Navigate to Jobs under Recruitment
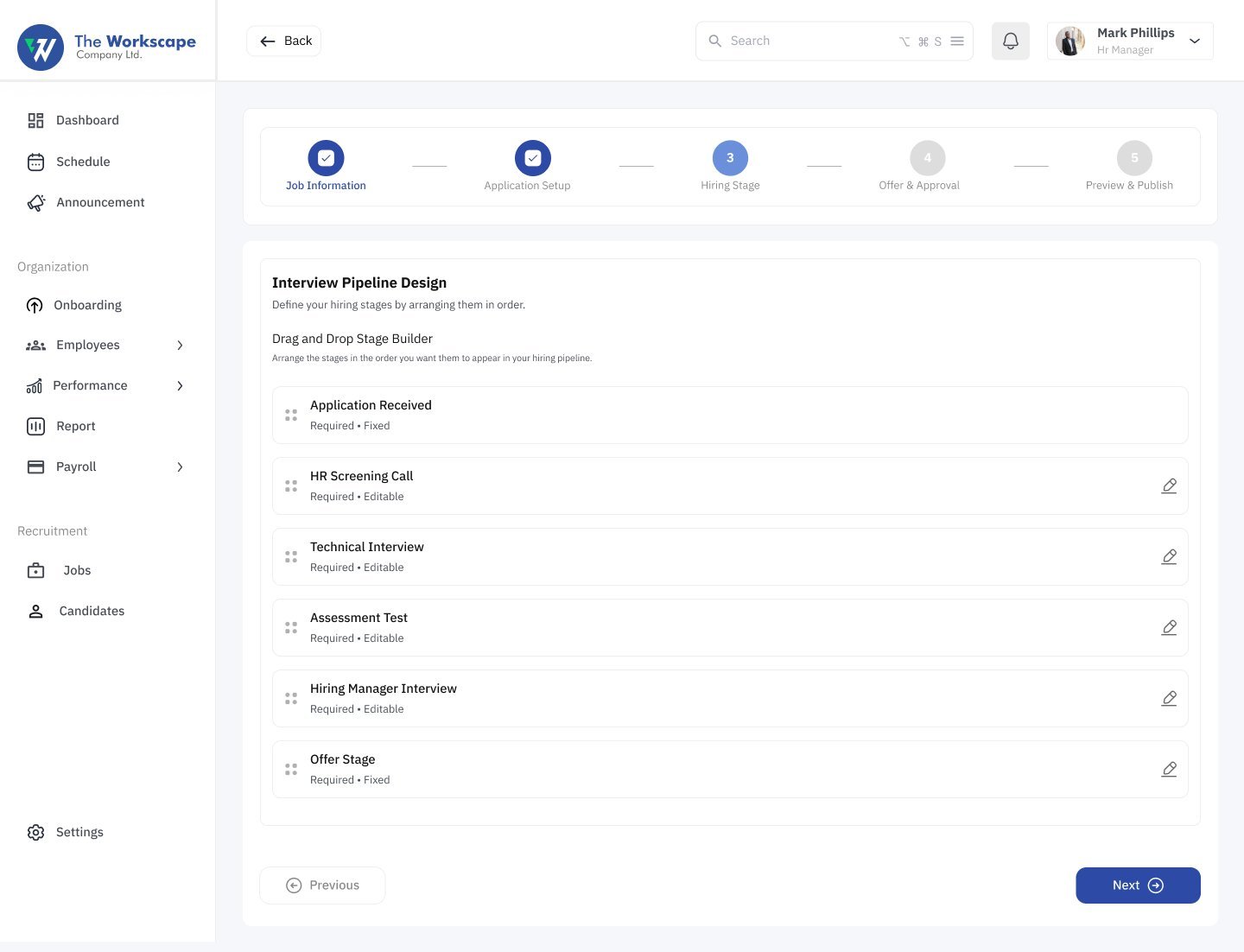 tap(59, 570)
